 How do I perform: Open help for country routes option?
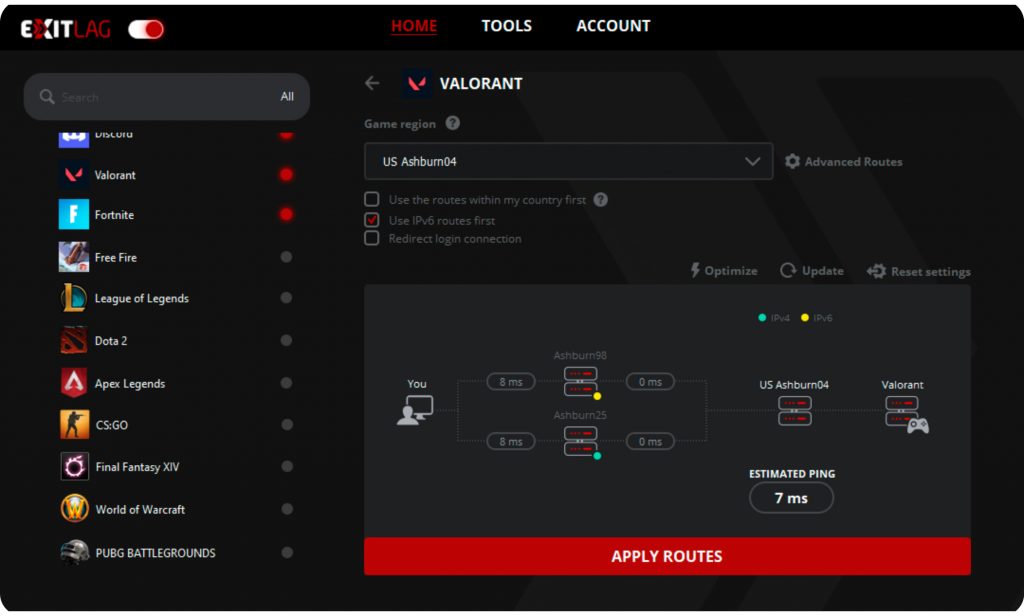click(601, 200)
